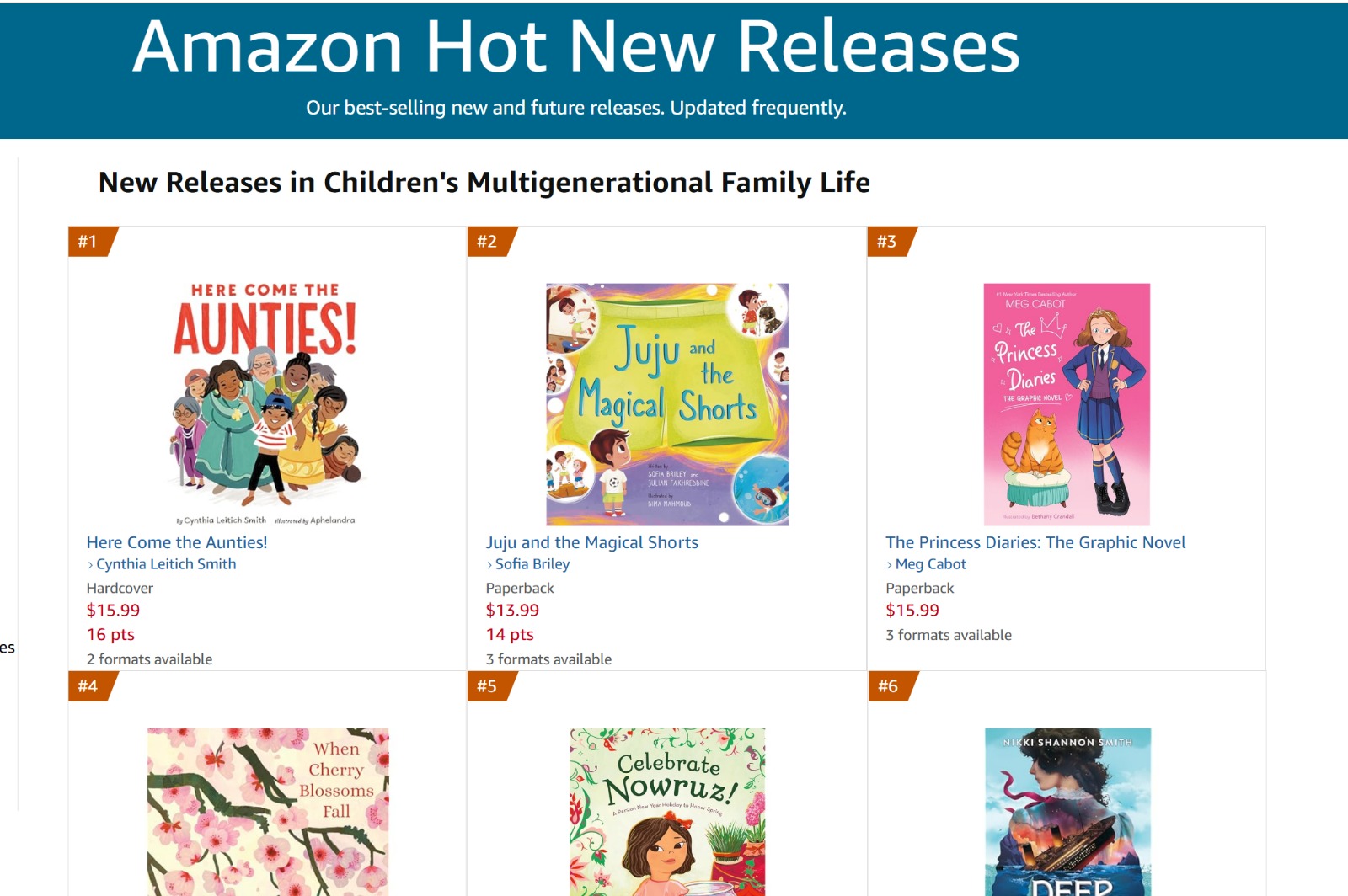Screen dimensions: 1348x896
Task: Visit author Meg Cabot's page
Action: pyautogui.click(x=931, y=564)
